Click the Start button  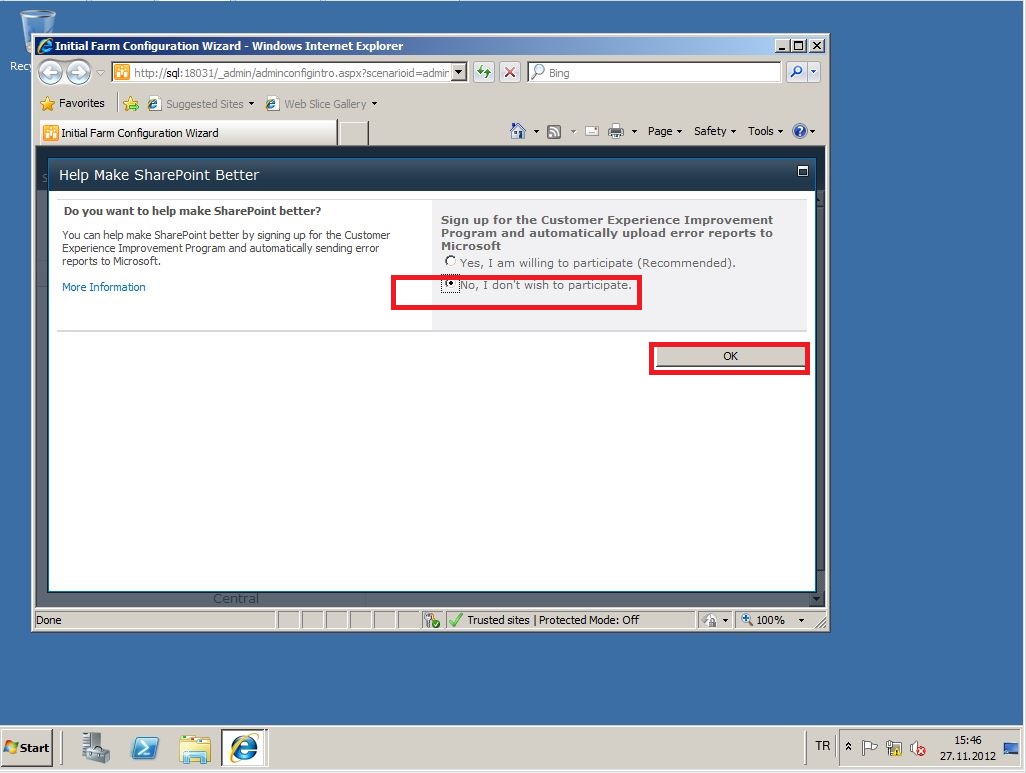point(27,747)
